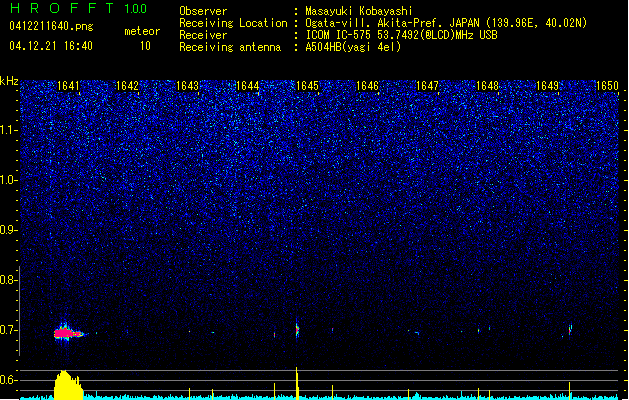This screenshot has width=629, height=400.
Task: Click the meteor echo burst at 1645
Action: 297,330
